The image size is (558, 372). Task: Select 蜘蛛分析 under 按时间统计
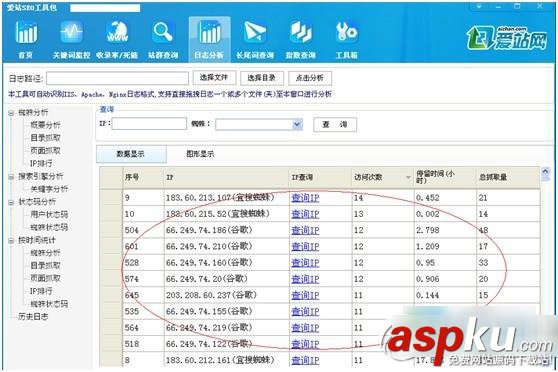(x=45, y=253)
